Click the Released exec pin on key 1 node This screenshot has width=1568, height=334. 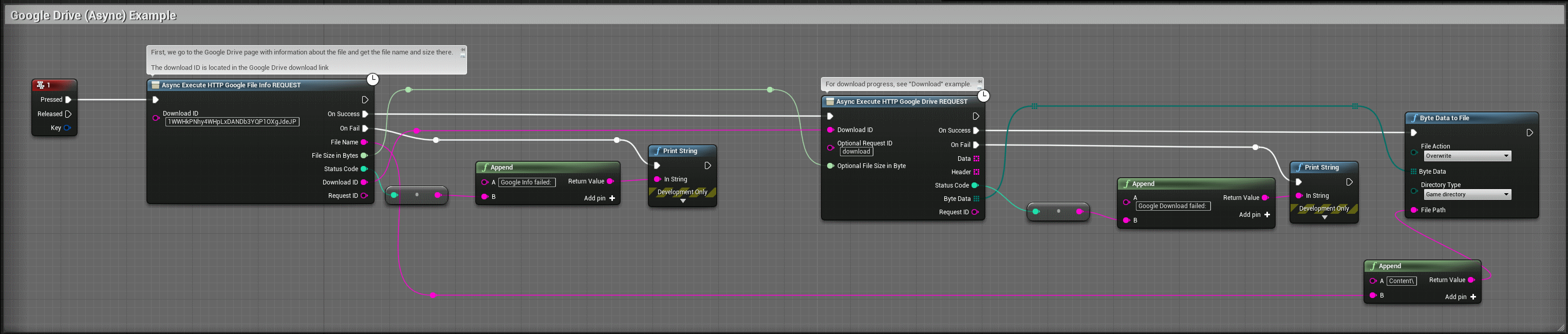pyautogui.click(x=68, y=114)
